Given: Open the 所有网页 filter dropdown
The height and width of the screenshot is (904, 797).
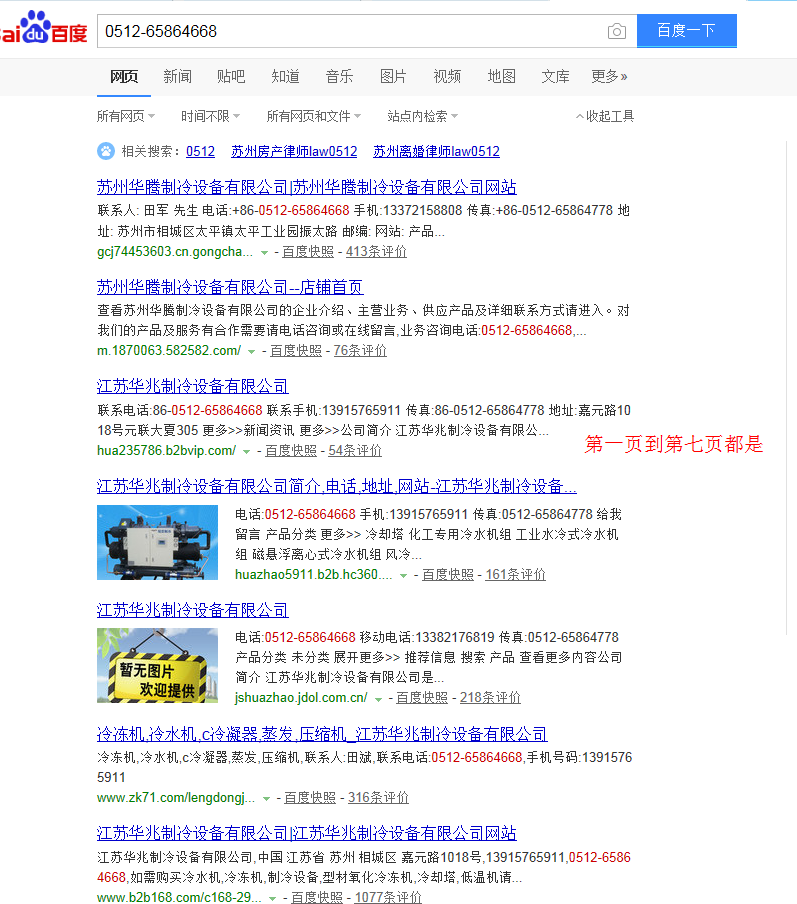Looking at the screenshot, I should 126,116.
